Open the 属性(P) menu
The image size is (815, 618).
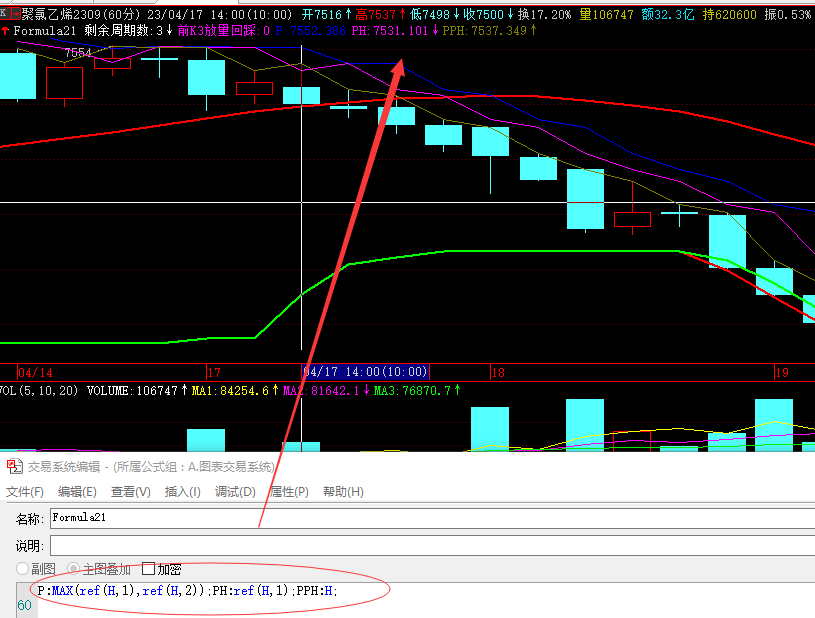pyautogui.click(x=289, y=492)
